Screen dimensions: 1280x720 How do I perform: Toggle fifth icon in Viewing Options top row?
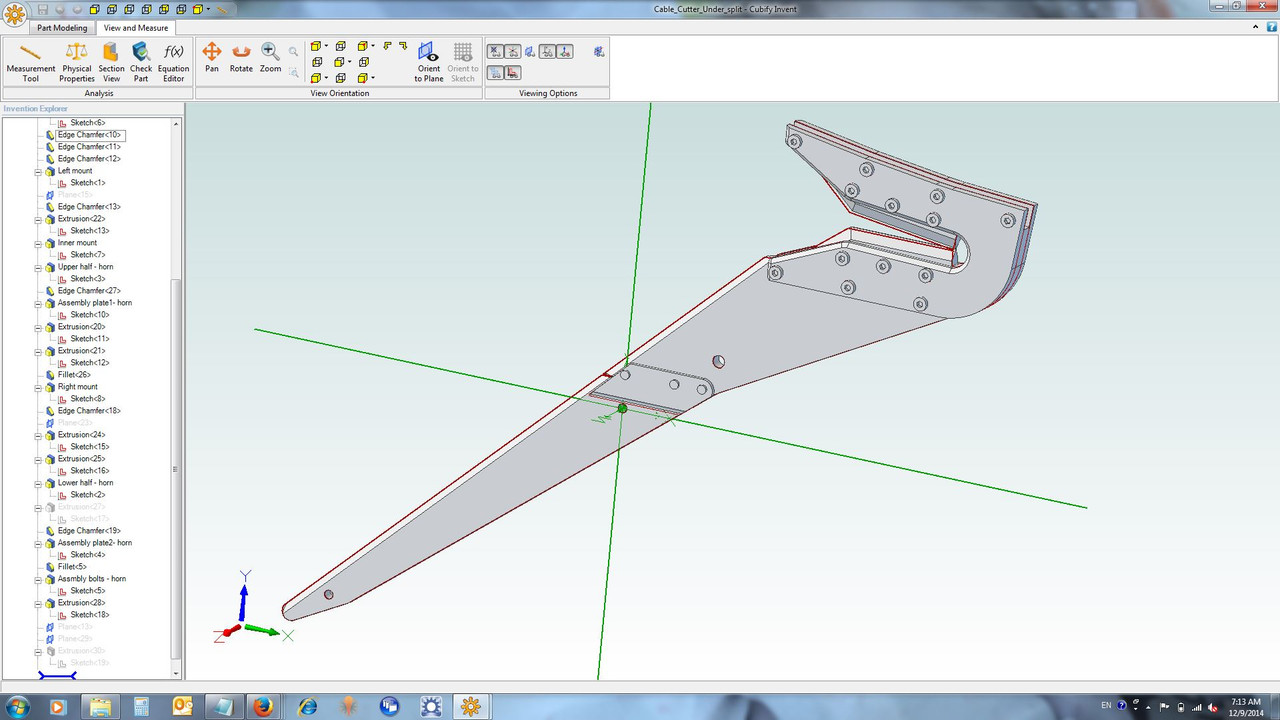tap(565, 51)
